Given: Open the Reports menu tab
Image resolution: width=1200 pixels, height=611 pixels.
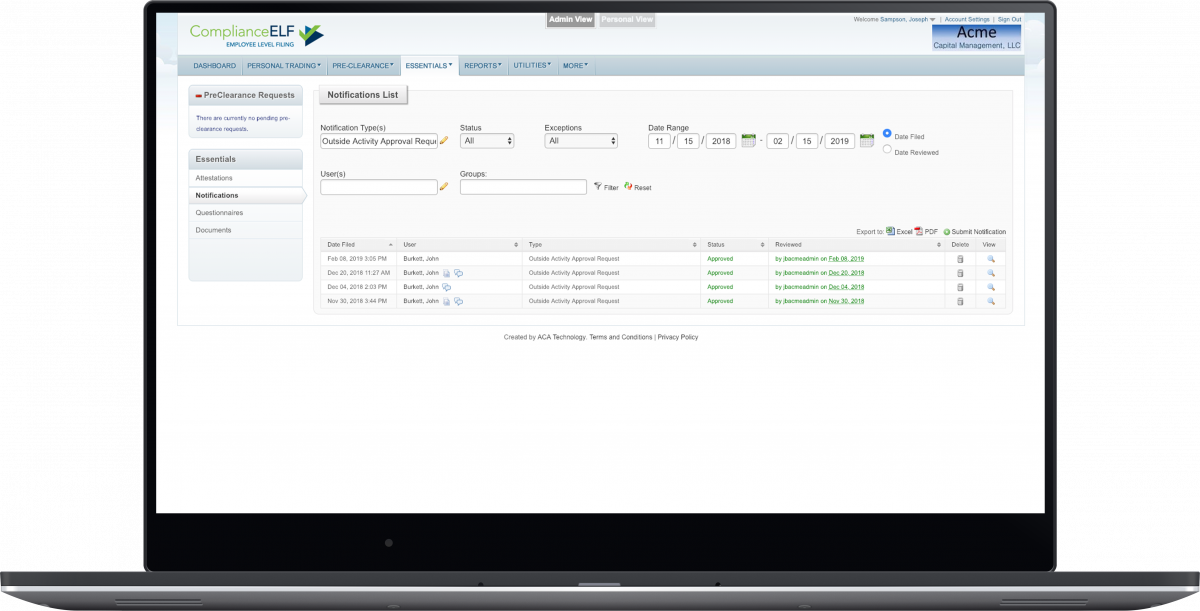Looking at the screenshot, I should coord(483,66).
